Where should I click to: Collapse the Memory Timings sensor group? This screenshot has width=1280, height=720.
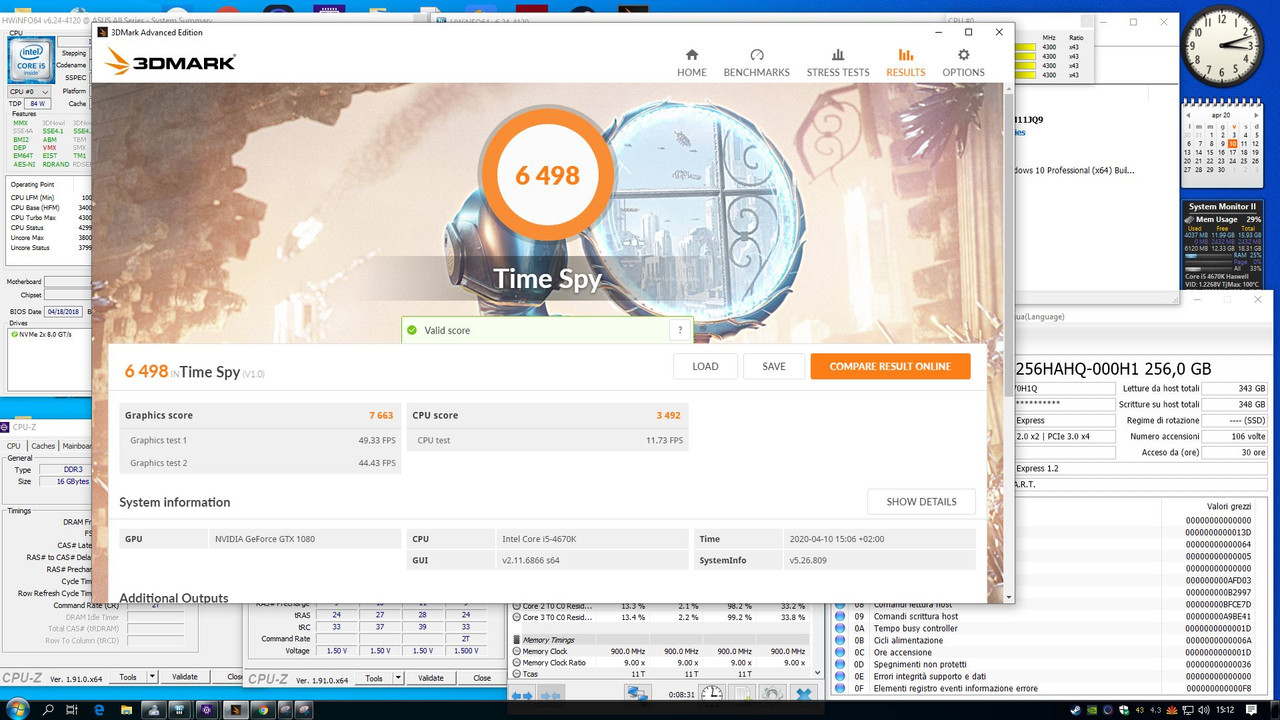coord(516,640)
